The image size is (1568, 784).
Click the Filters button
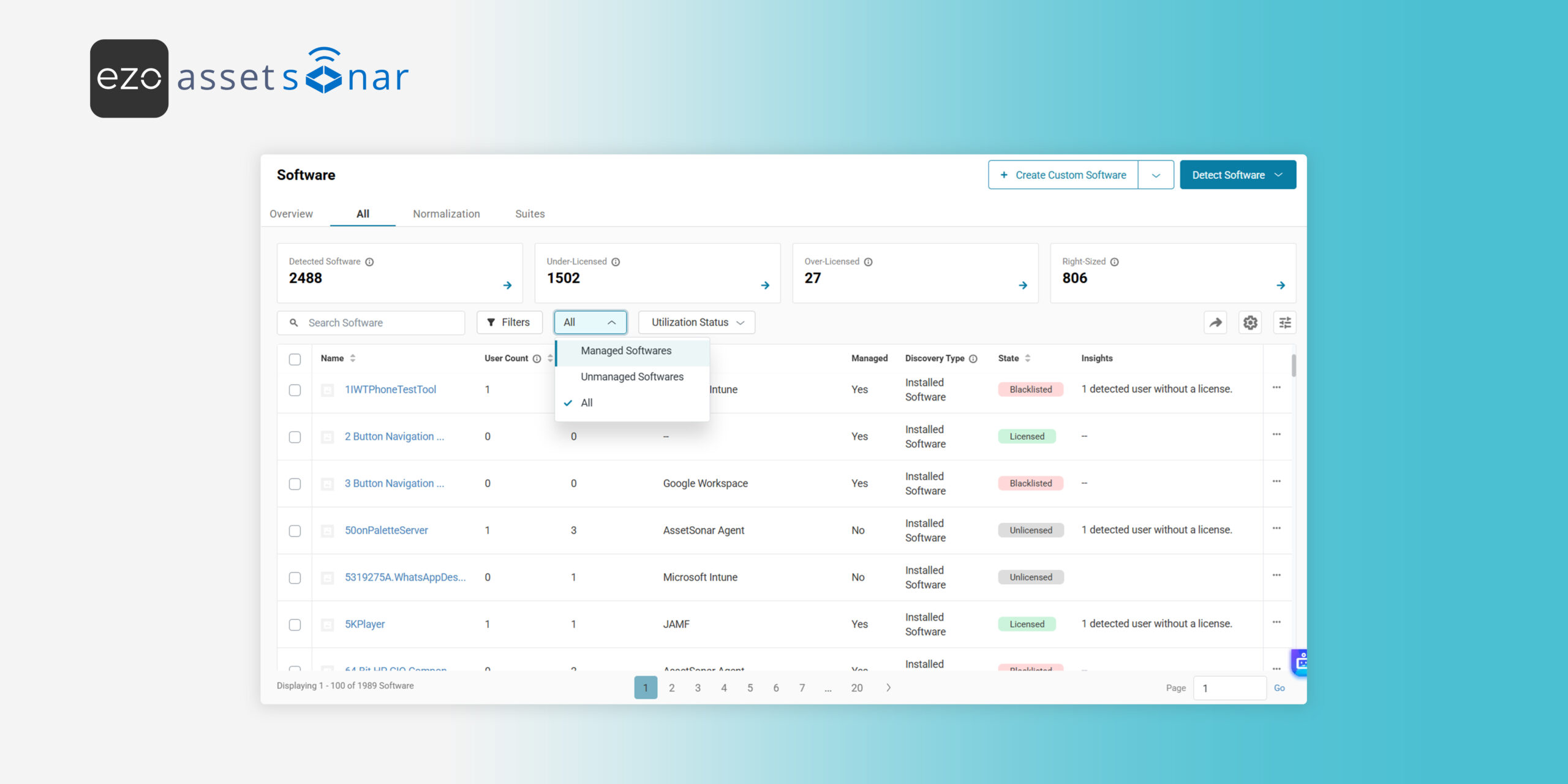coord(508,323)
